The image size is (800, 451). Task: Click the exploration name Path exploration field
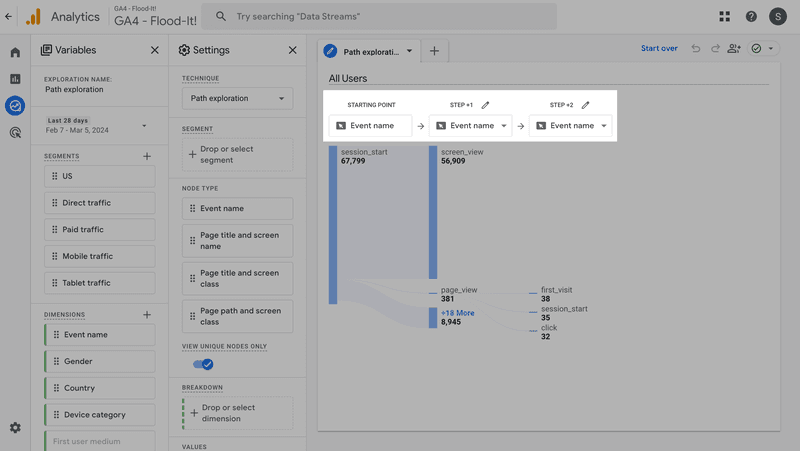(74, 89)
